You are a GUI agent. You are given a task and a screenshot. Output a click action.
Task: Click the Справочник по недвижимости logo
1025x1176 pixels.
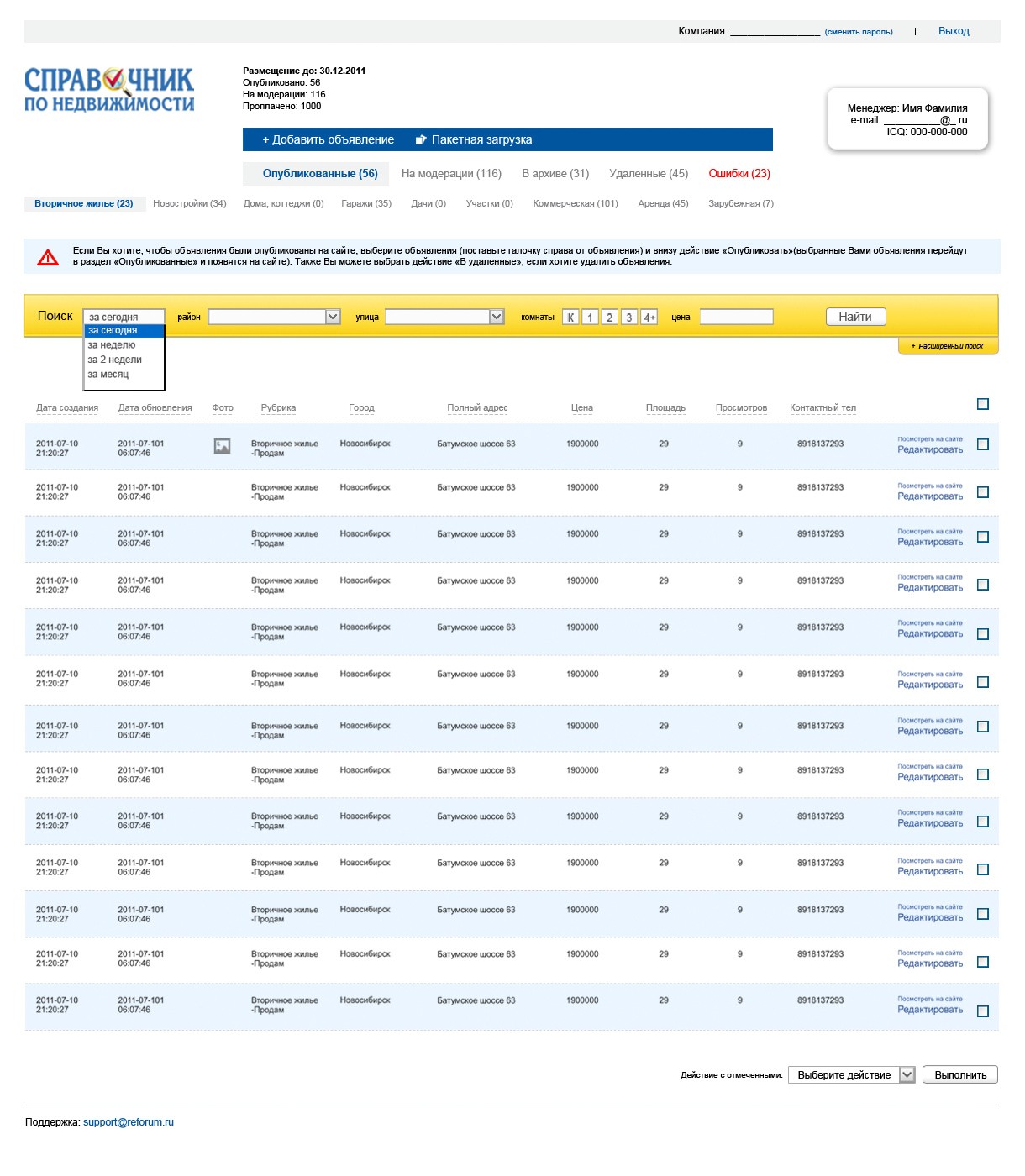[x=109, y=90]
